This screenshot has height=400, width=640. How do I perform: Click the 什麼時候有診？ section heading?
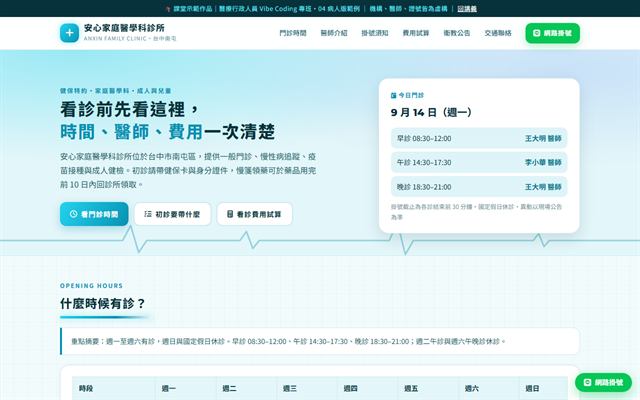103,303
